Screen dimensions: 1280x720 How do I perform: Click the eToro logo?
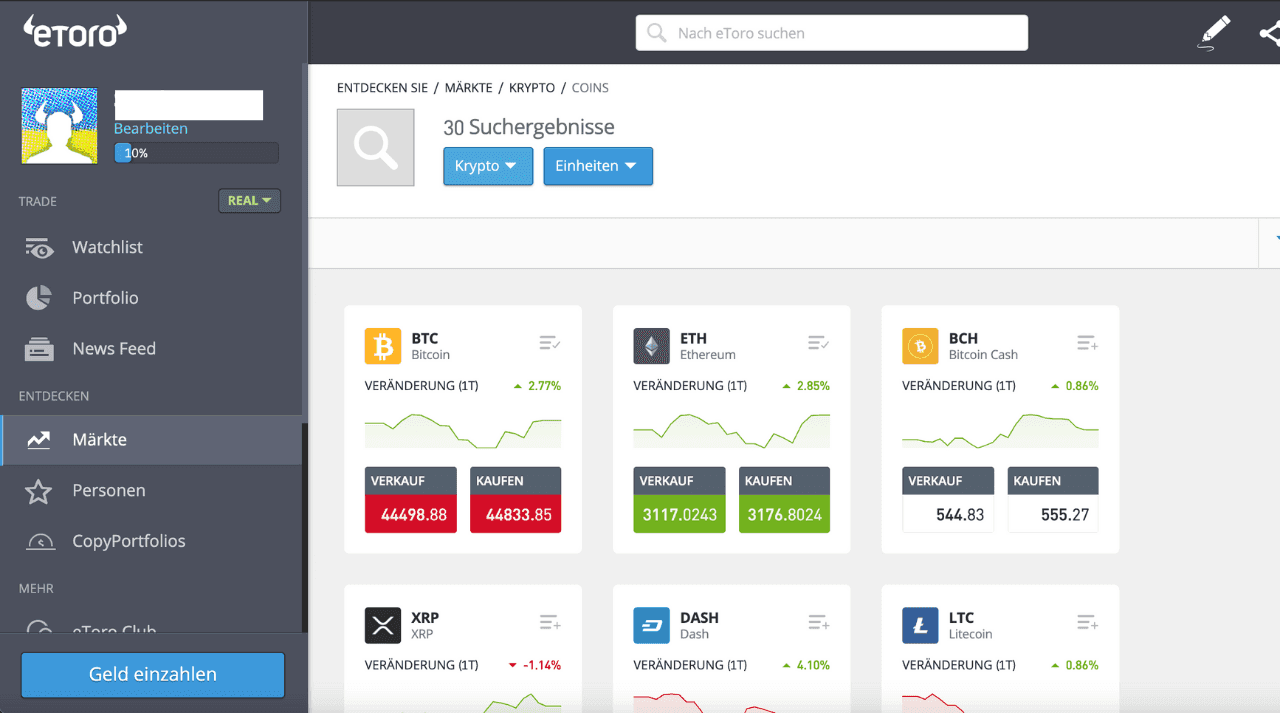(x=75, y=31)
